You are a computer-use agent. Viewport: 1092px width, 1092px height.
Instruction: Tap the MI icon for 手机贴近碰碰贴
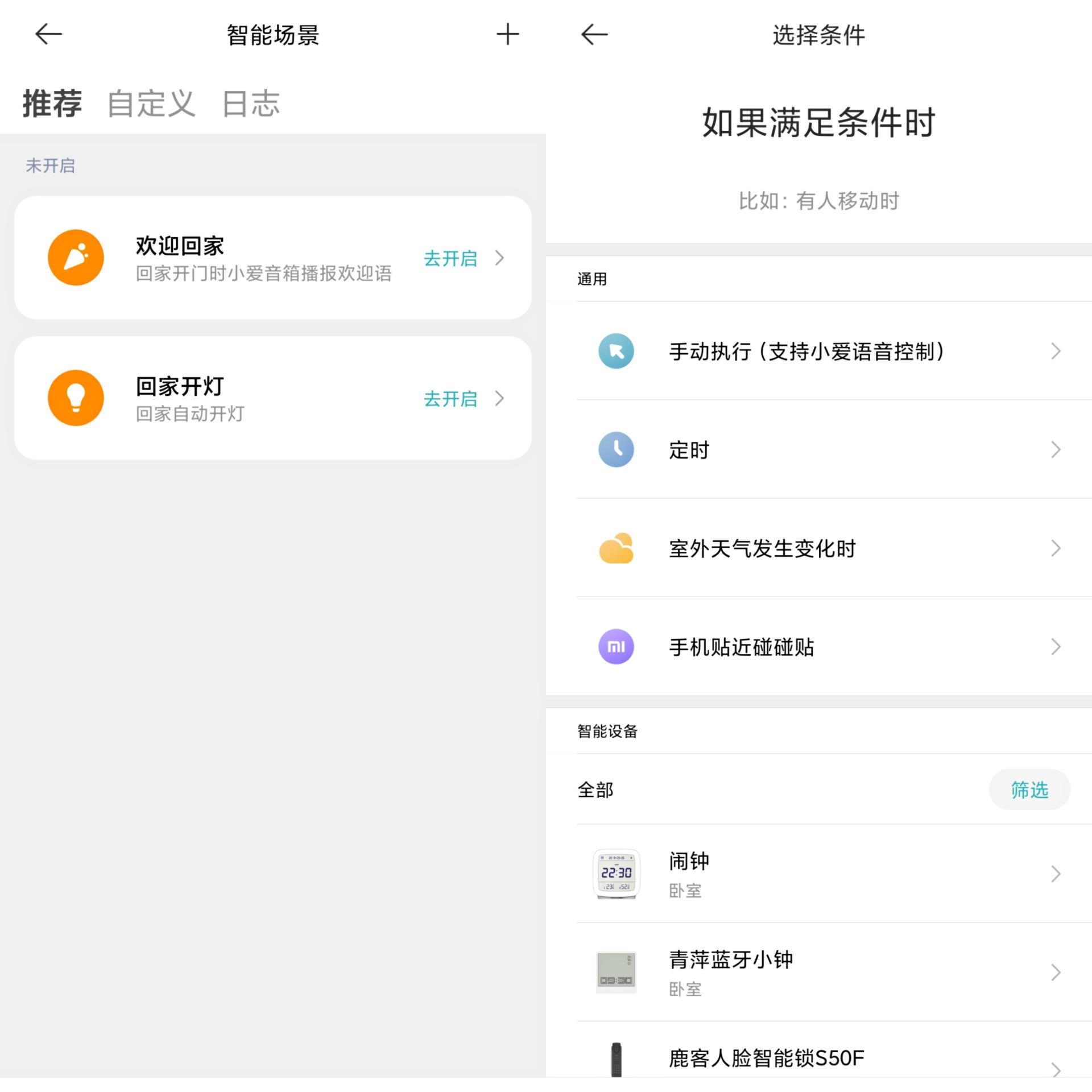(x=616, y=647)
